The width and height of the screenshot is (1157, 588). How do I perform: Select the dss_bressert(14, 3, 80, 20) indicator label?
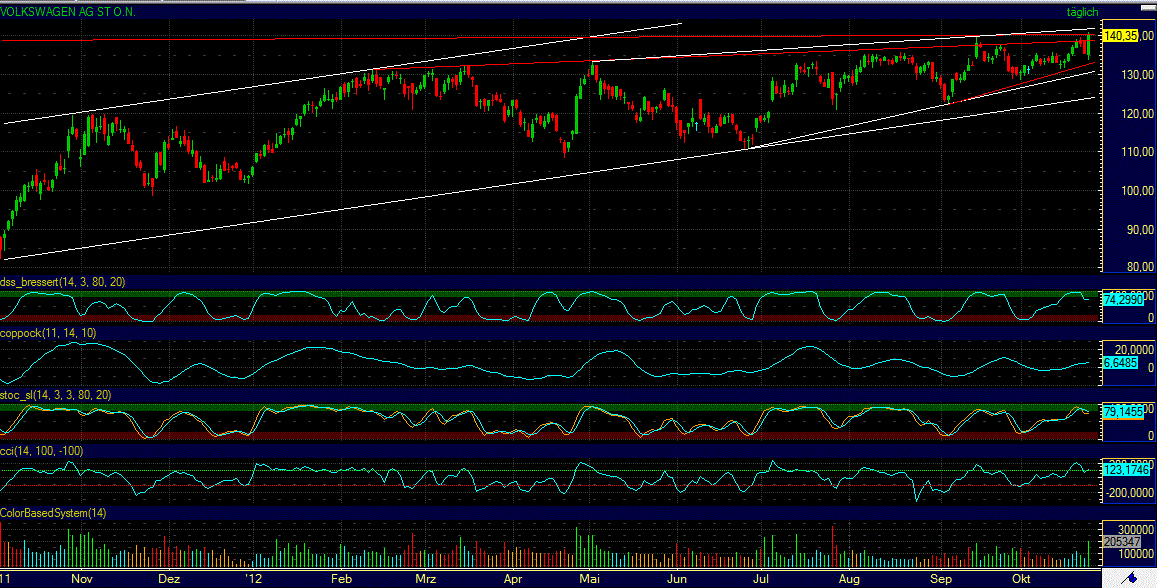pyautogui.click(x=63, y=282)
